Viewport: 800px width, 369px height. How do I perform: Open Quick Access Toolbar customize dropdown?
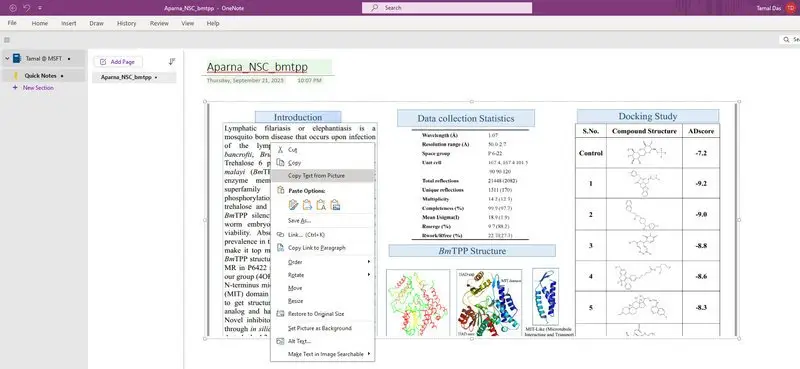[x=40, y=8]
